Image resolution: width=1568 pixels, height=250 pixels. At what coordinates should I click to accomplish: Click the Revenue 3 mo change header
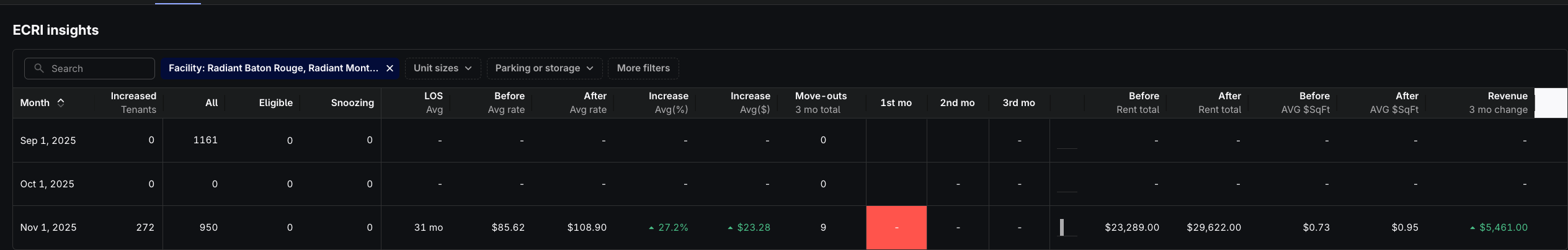[x=1498, y=103]
